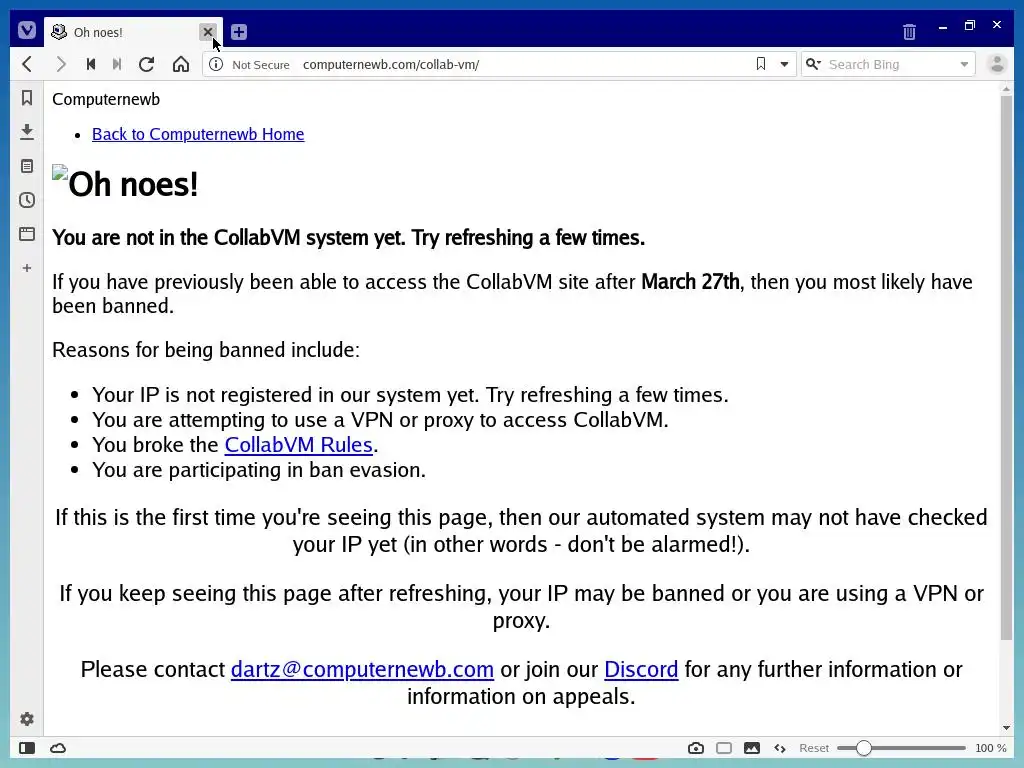The image size is (1024, 768).
Task: Click the 'Computernewb' site title text
Action: click(106, 99)
